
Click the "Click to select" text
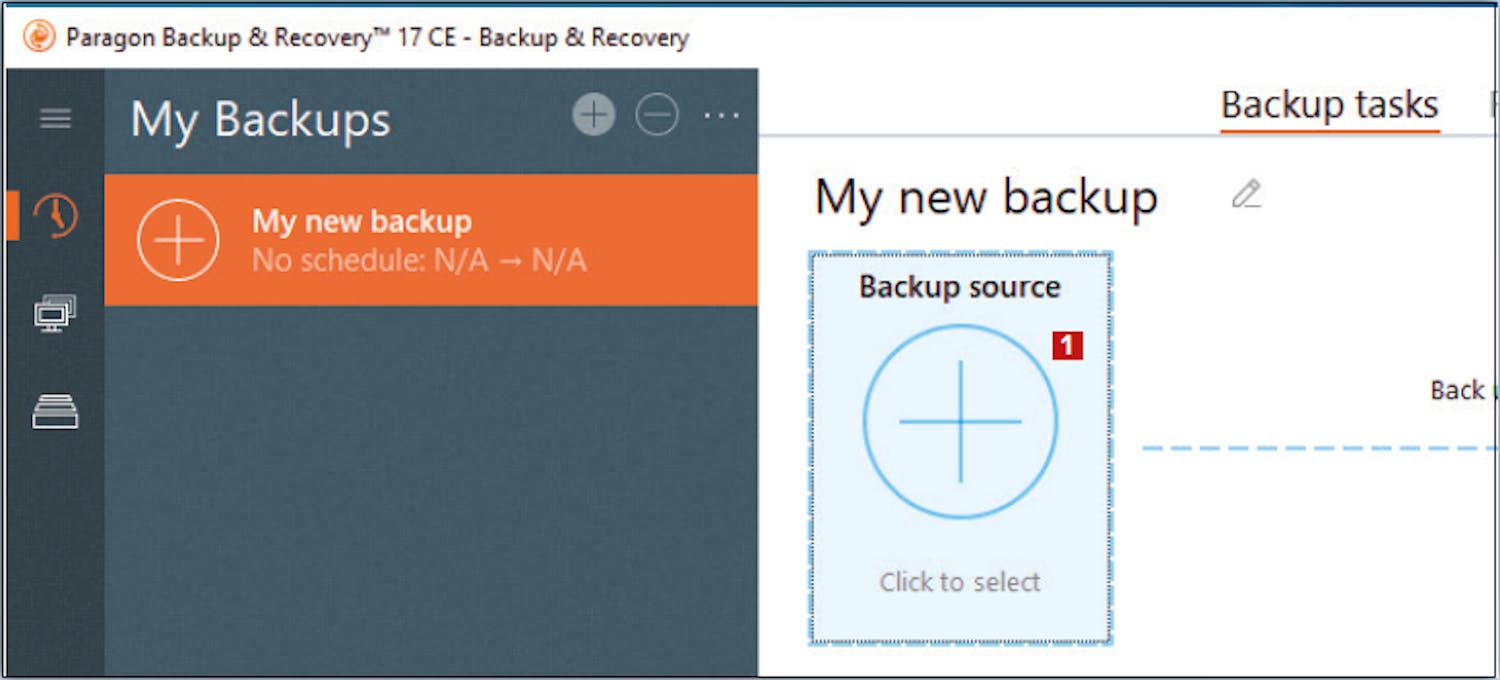(960, 582)
